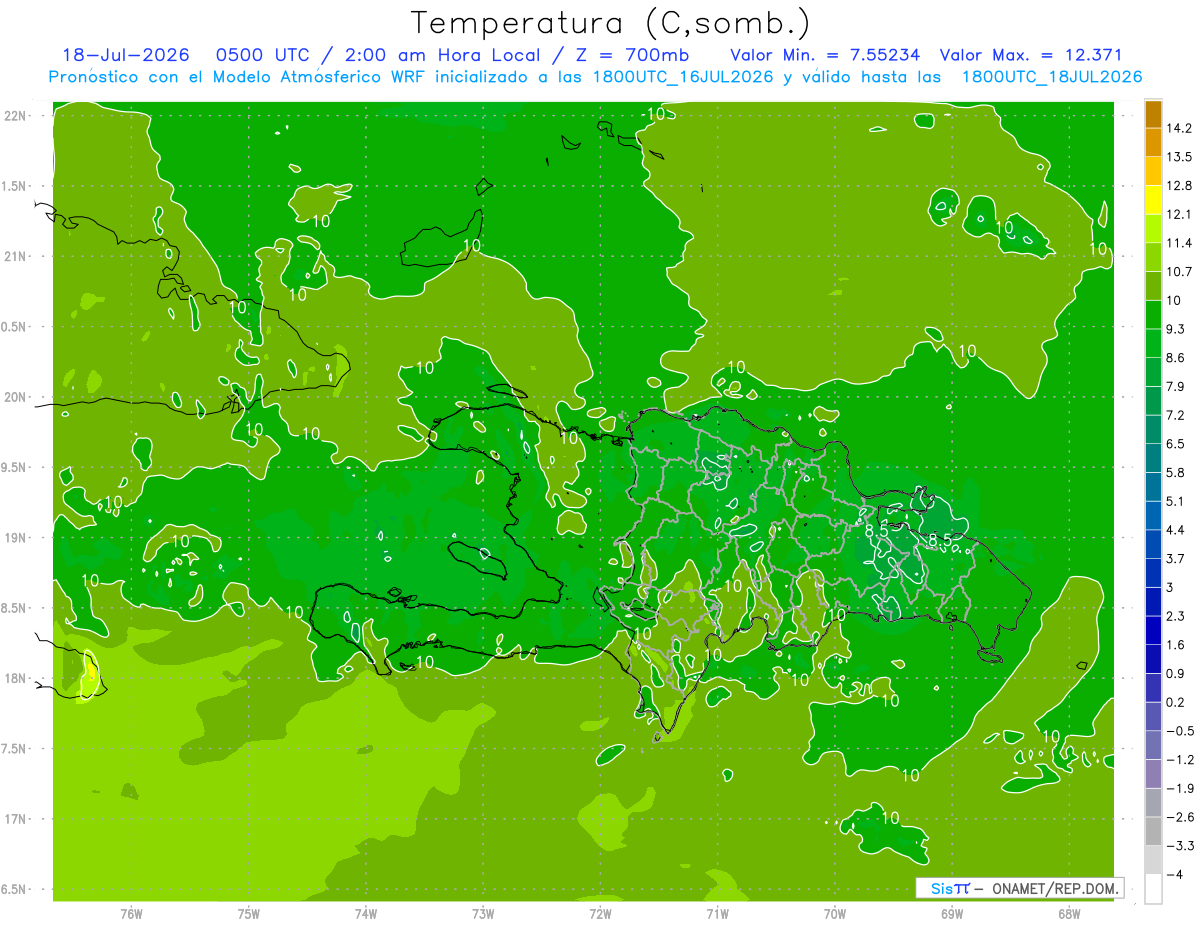Image resolution: width=1200 pixels, height=927 pixels.
Task: Select the '11.4' colorbar value
Action: pos(1180,243)
